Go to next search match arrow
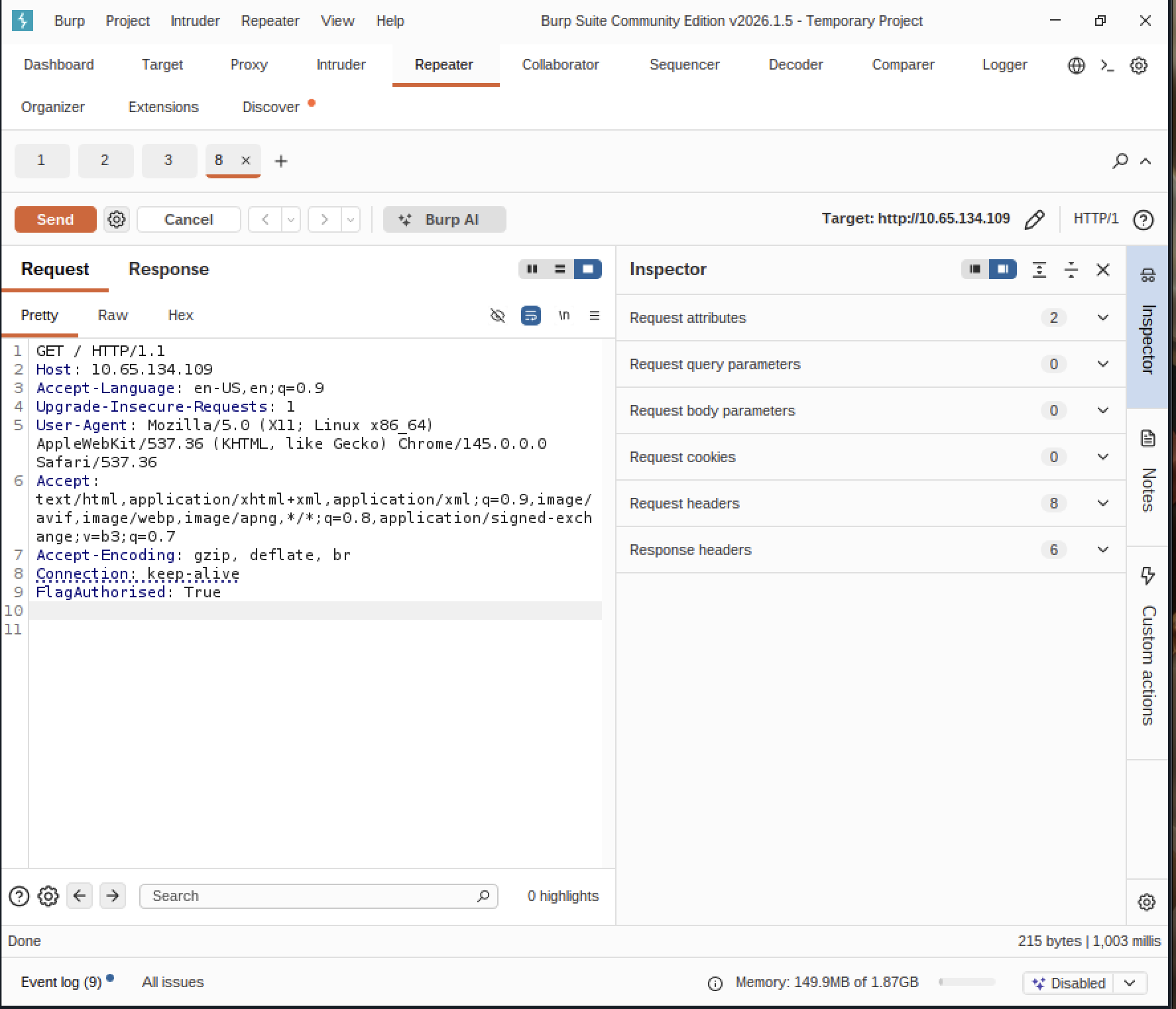Screen dimensions: 1176x1009 (x=113, y=896)
